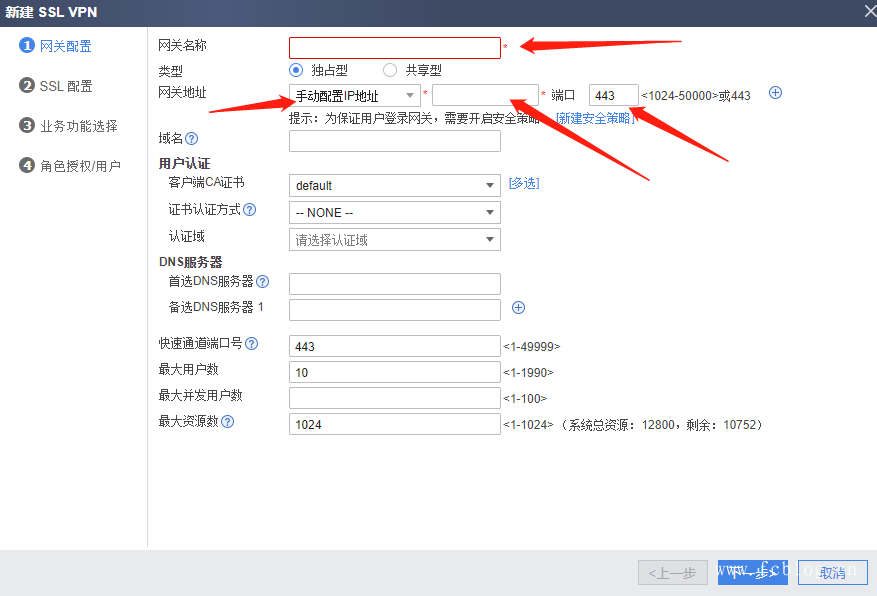This screenshot has height=596, width=877.
Task: Click the 取消 button
Action: (x=832, y=573)
